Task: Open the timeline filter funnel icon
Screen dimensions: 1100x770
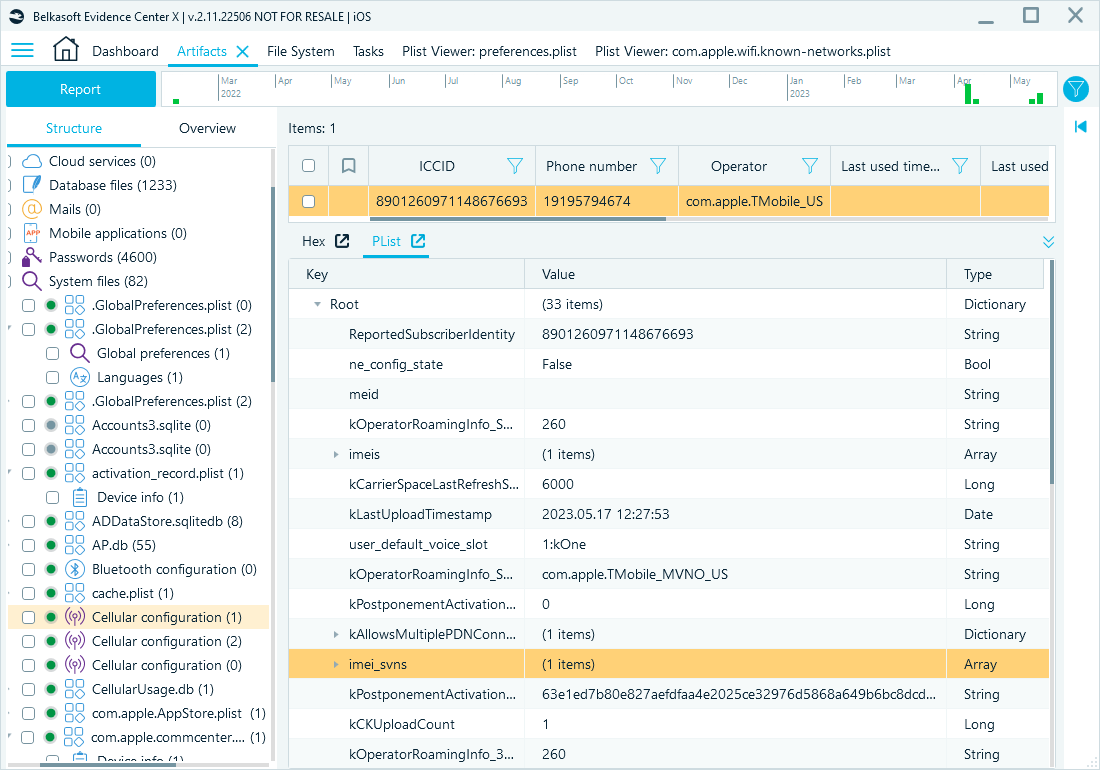Action: click(x=1075, y=89)
